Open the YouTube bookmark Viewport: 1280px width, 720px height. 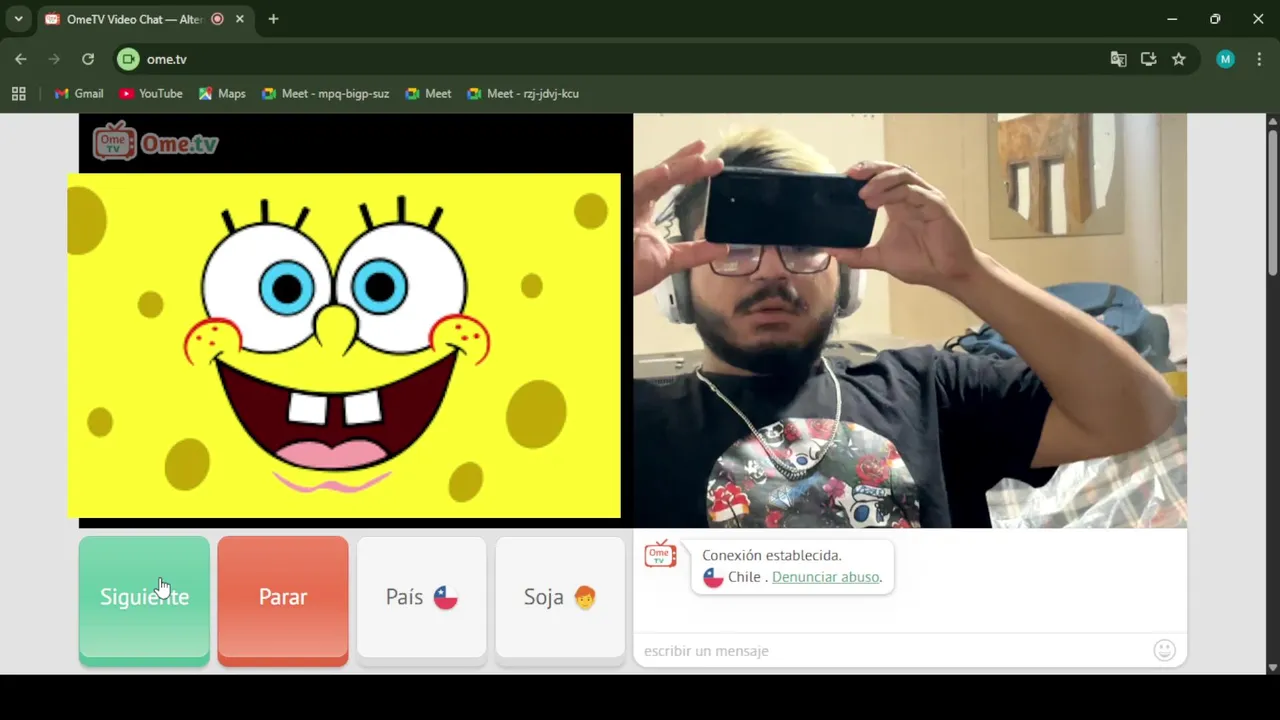[151, 93]
